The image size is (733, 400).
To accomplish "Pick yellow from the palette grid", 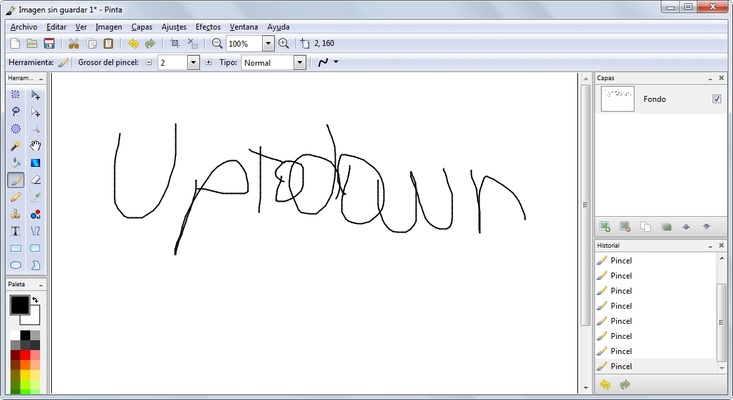I will (25, 375).
